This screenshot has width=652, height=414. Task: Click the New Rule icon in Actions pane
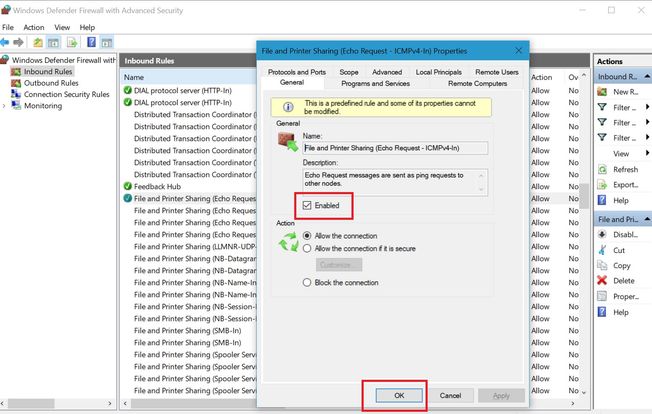pyautogui.click(x=602, y=91)
